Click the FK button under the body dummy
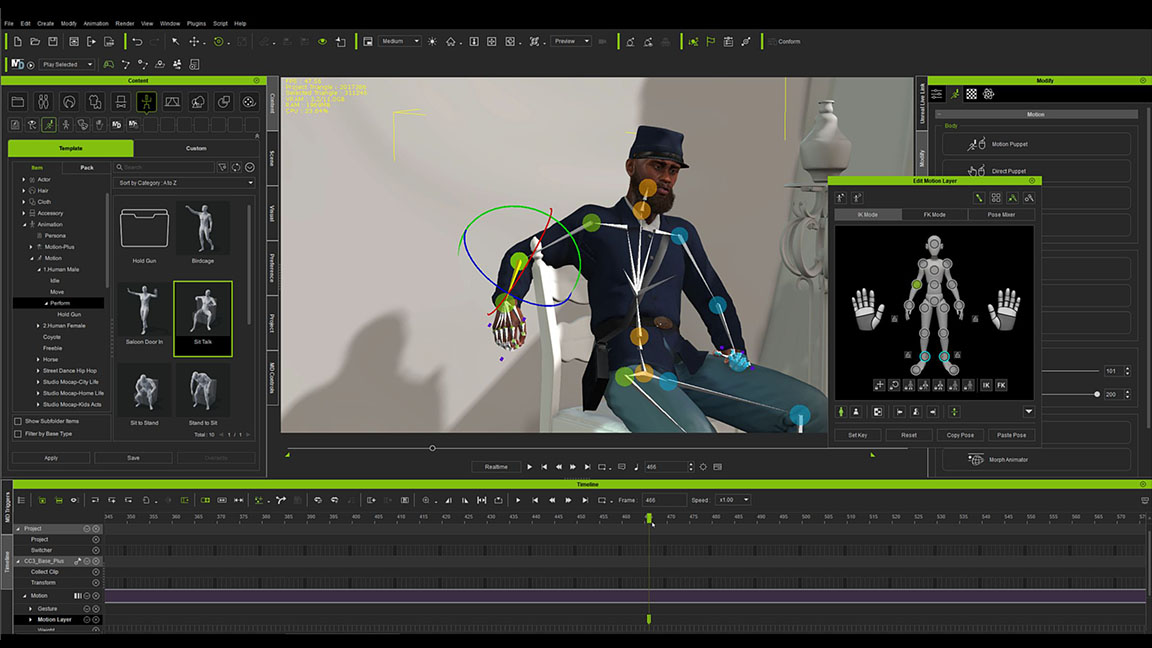The image size is (1152, 648). pyautogui.click(x=1001, y=385)
